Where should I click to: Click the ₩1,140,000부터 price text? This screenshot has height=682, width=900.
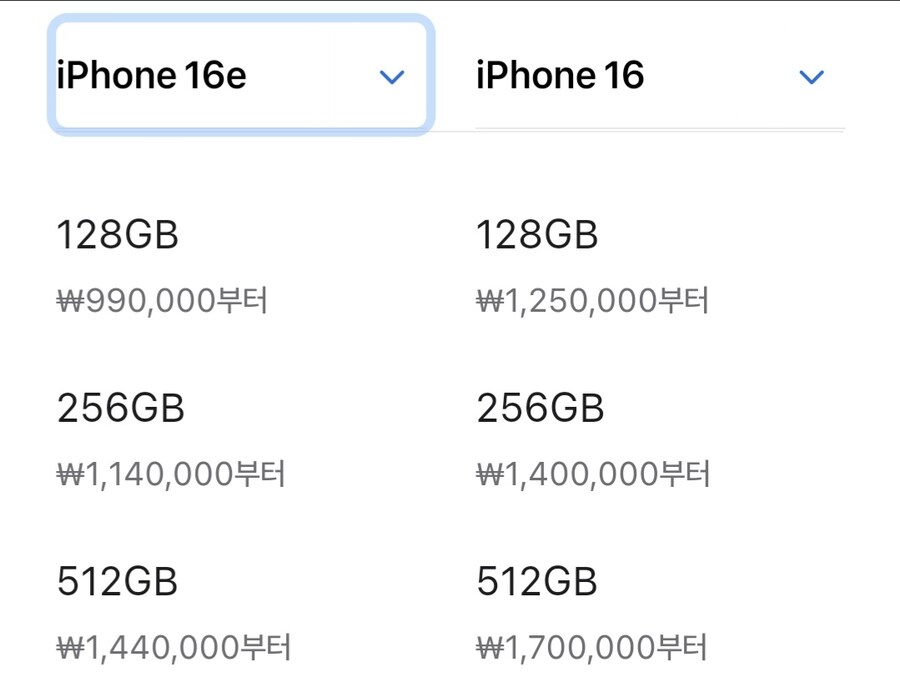click(170, 474)
